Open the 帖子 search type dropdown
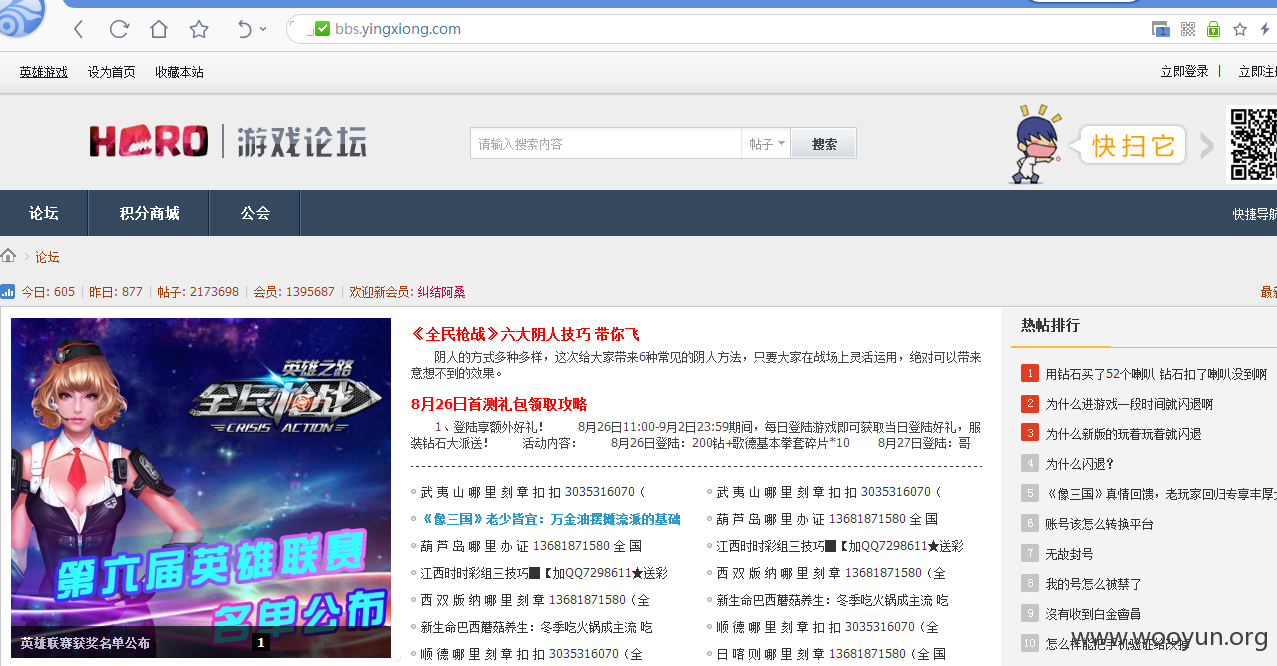The height and width of the screenshot is (666, 1277). 767,144
